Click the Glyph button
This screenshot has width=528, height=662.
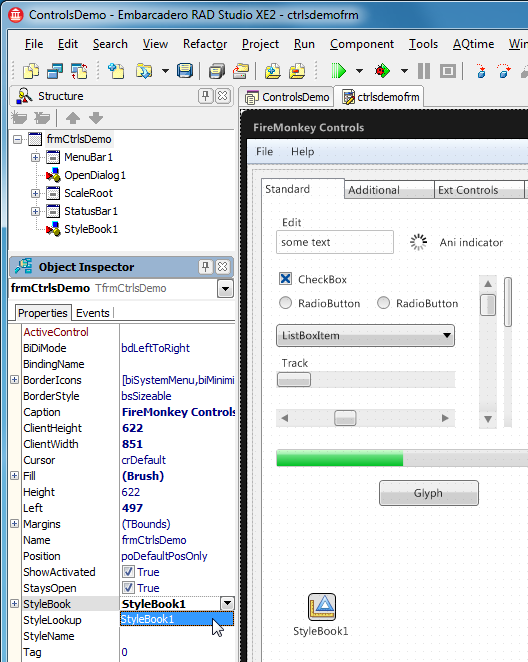428,493
